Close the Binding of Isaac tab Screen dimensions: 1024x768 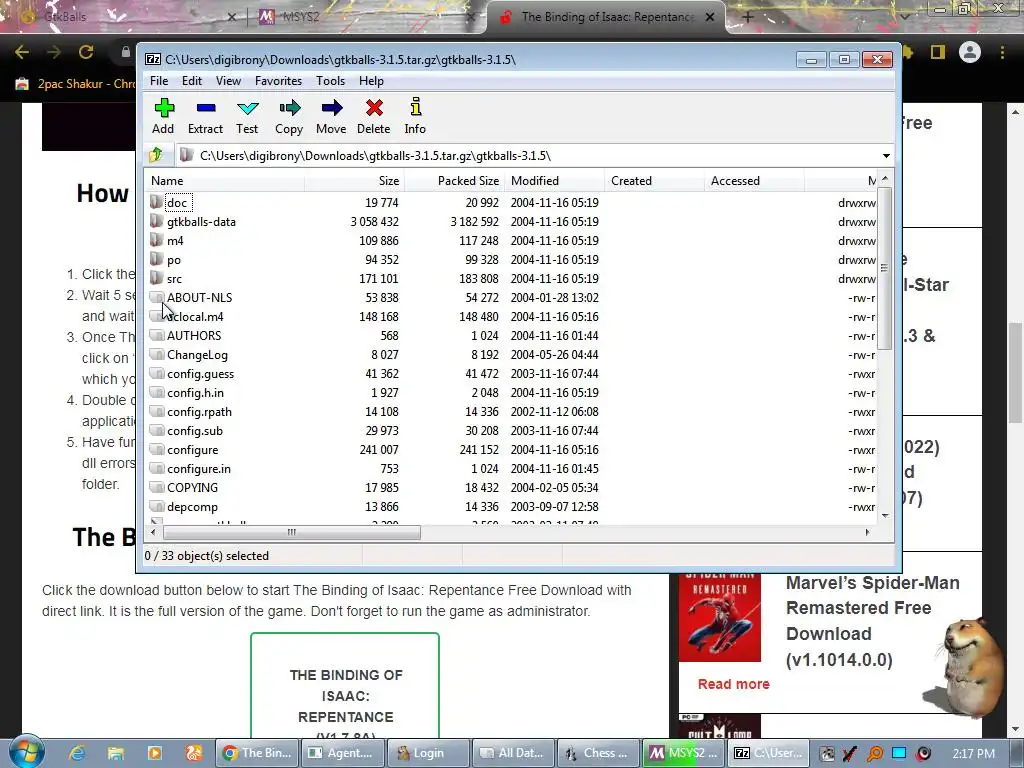pyautogui.click(x=710, y=17)
